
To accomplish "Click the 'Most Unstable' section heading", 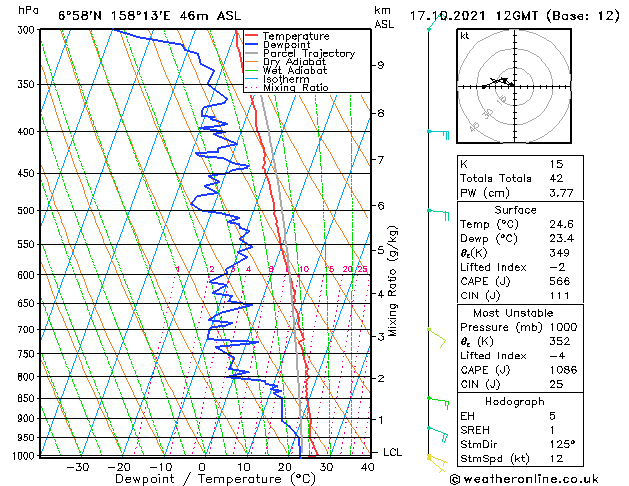I will (513, 313).
